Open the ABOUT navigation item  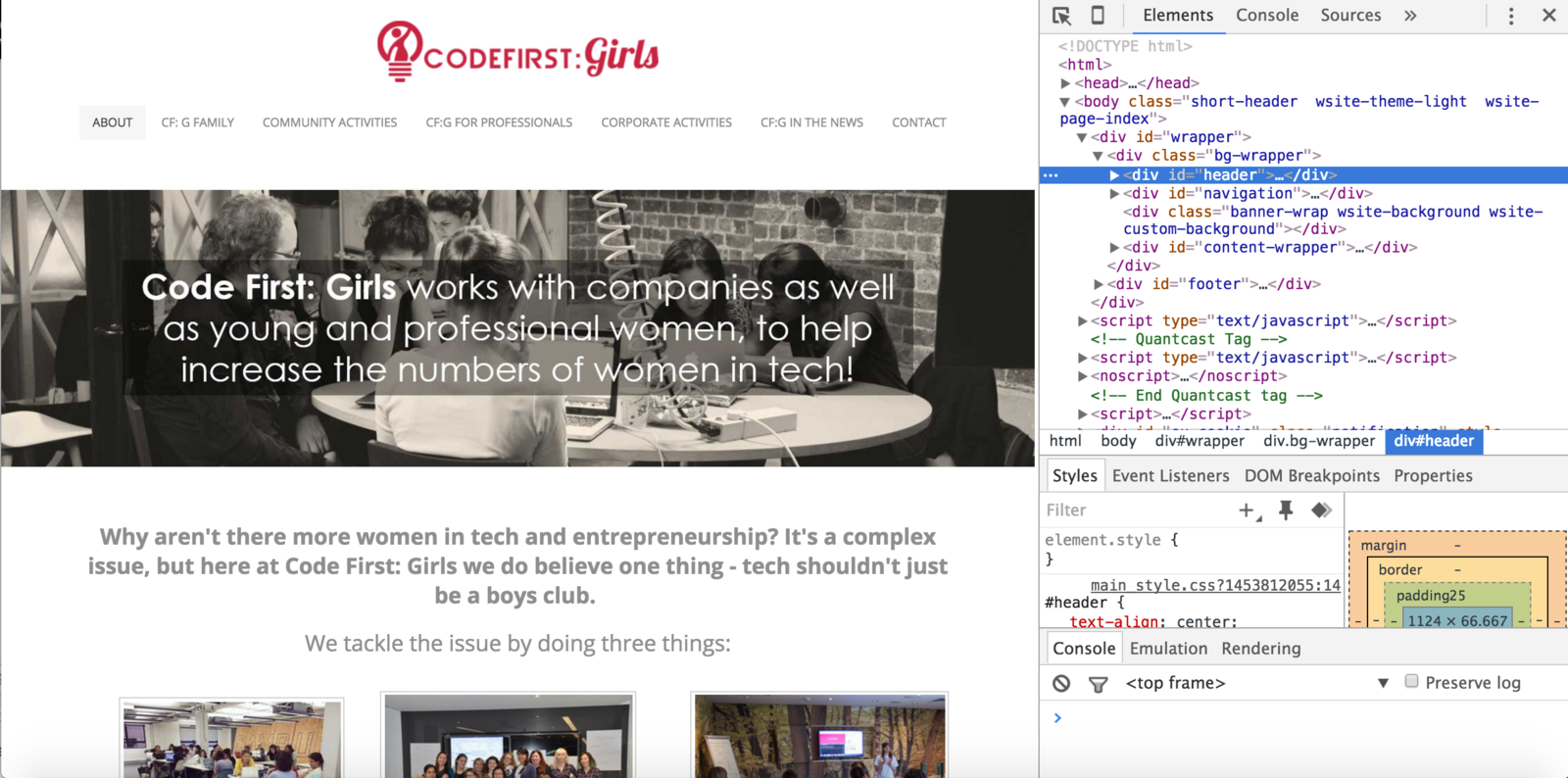coord(113,122)
